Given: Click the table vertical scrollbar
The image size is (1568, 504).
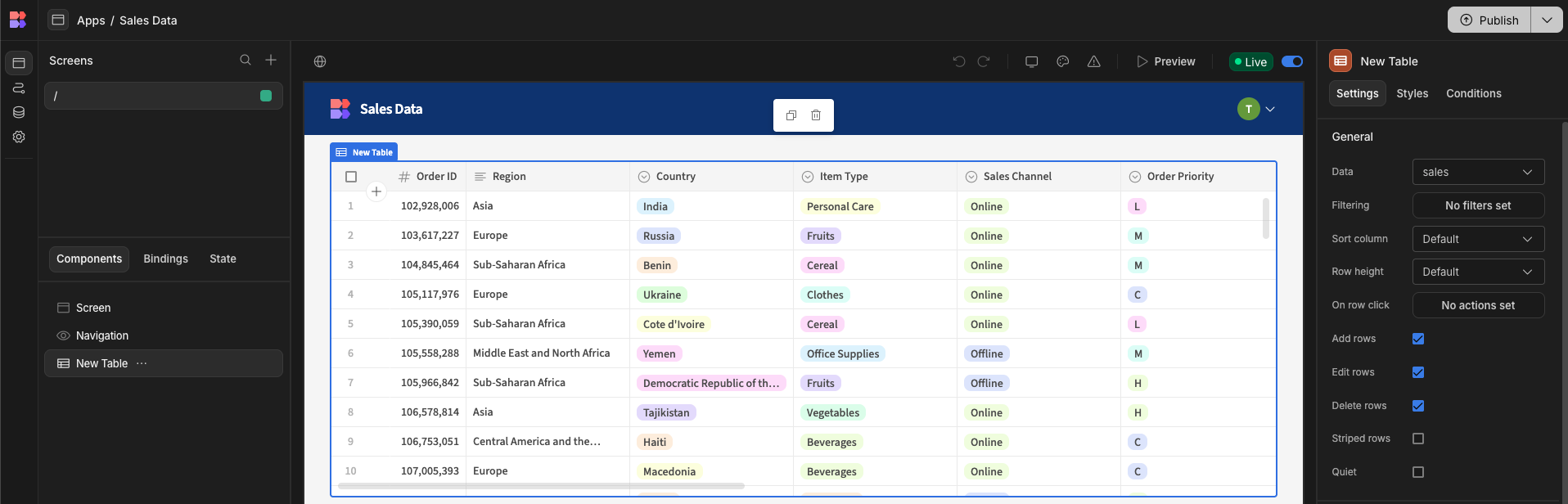Looking at the screenshot, I should pos(1266,218).
